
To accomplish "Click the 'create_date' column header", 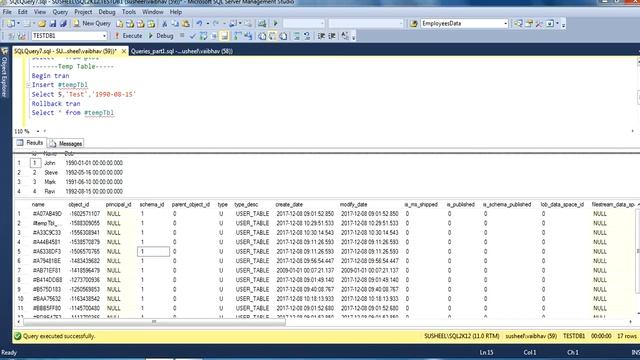I will pyautogui.click(x=289, y=204).
